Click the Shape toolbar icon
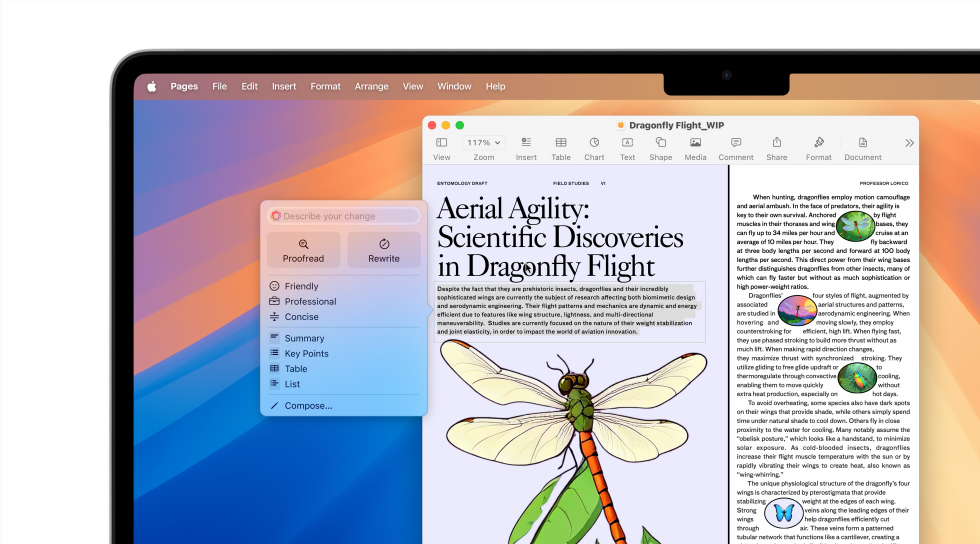 click(x=661, y=143)
